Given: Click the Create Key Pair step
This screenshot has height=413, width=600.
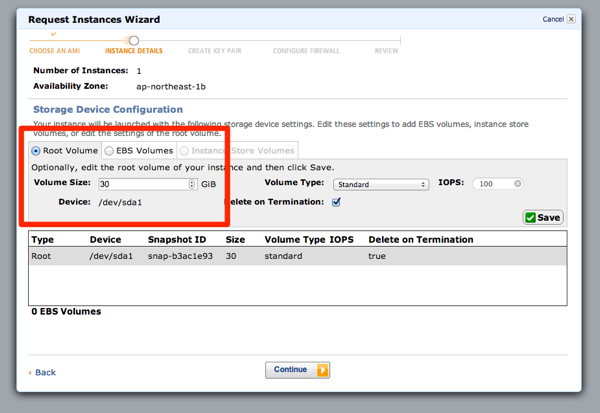Looking at the screenshot, I should 215,51.
